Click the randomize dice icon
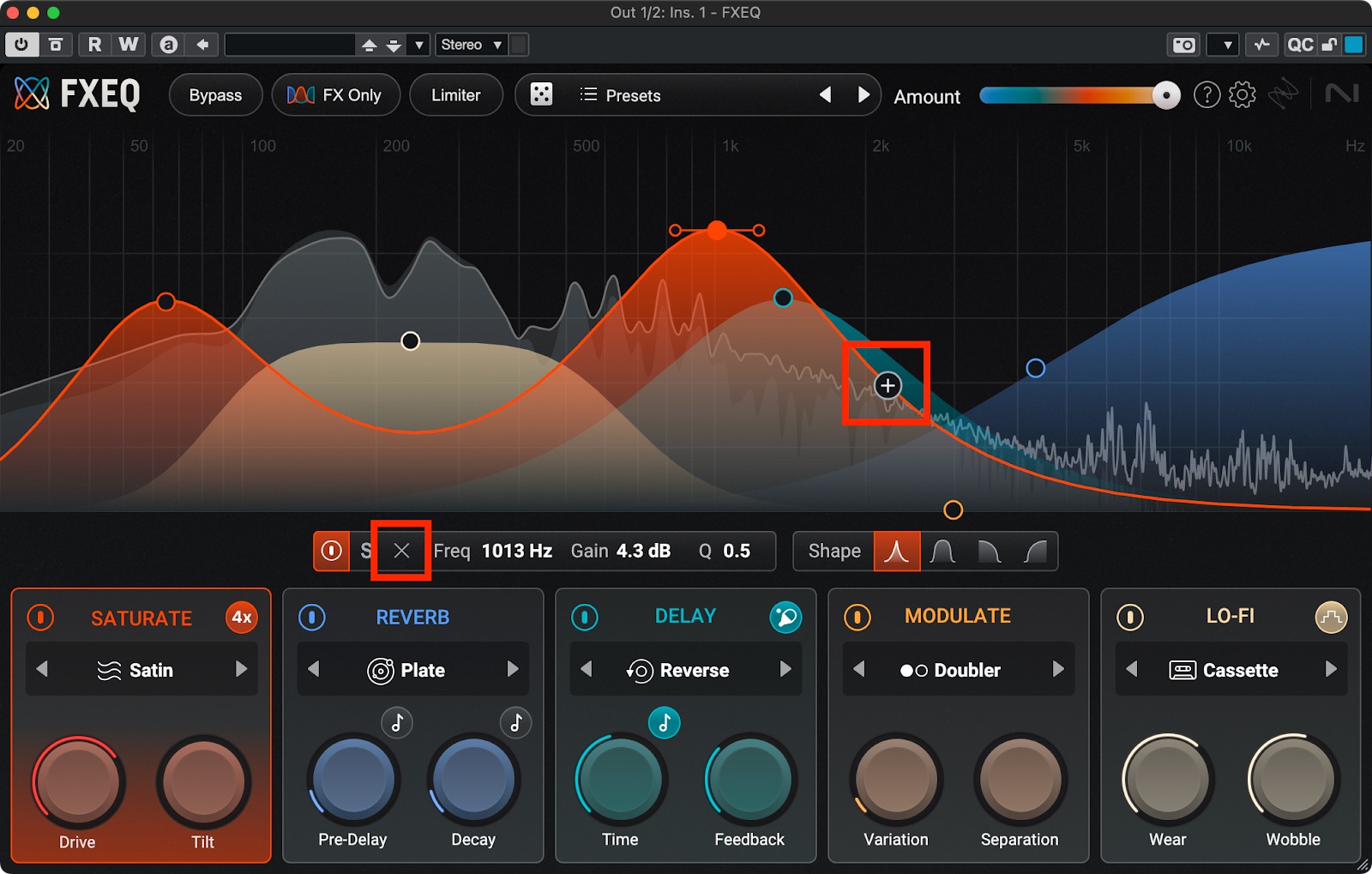This screenshot has height=874, width=1372. [541, 94]
